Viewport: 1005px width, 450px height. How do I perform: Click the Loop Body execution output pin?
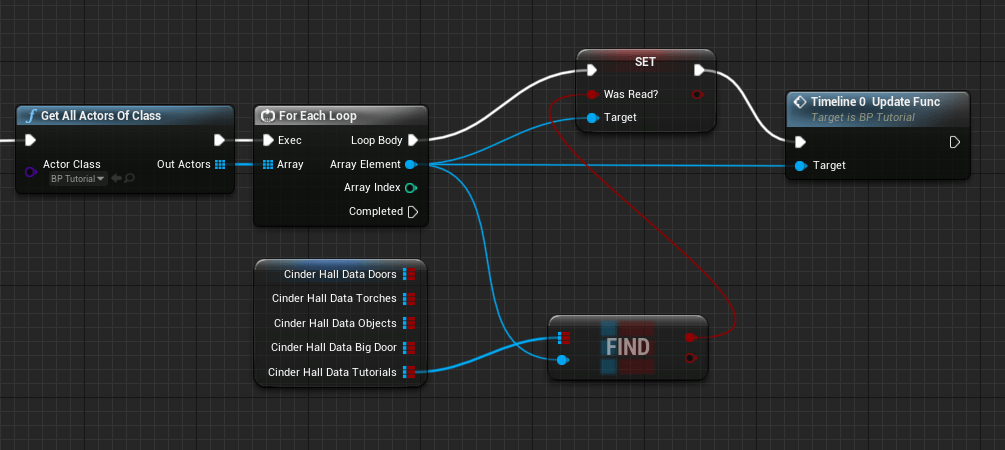(x=413, y=140)
